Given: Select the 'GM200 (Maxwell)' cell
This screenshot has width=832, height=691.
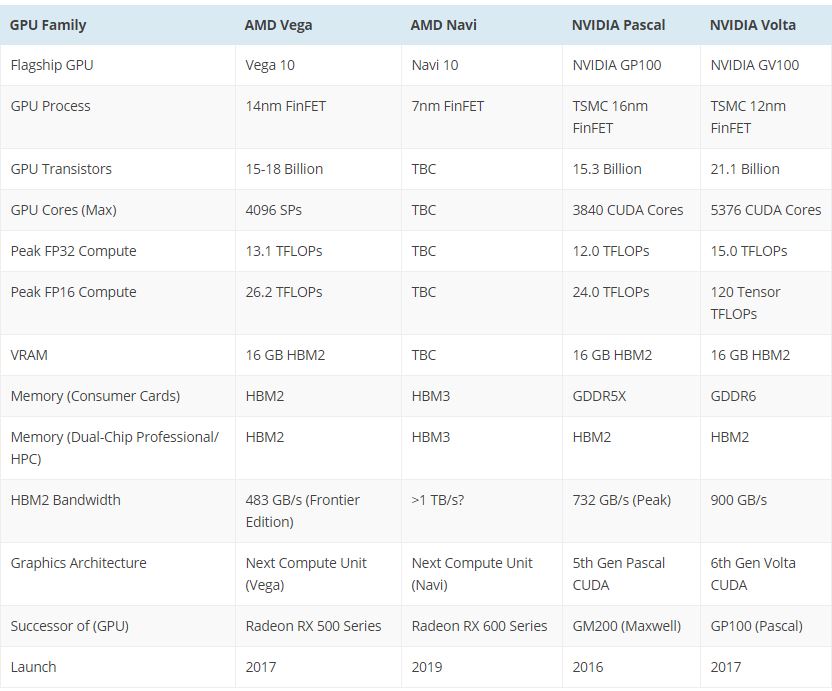Looking at the screenshot, I should 626,626.
